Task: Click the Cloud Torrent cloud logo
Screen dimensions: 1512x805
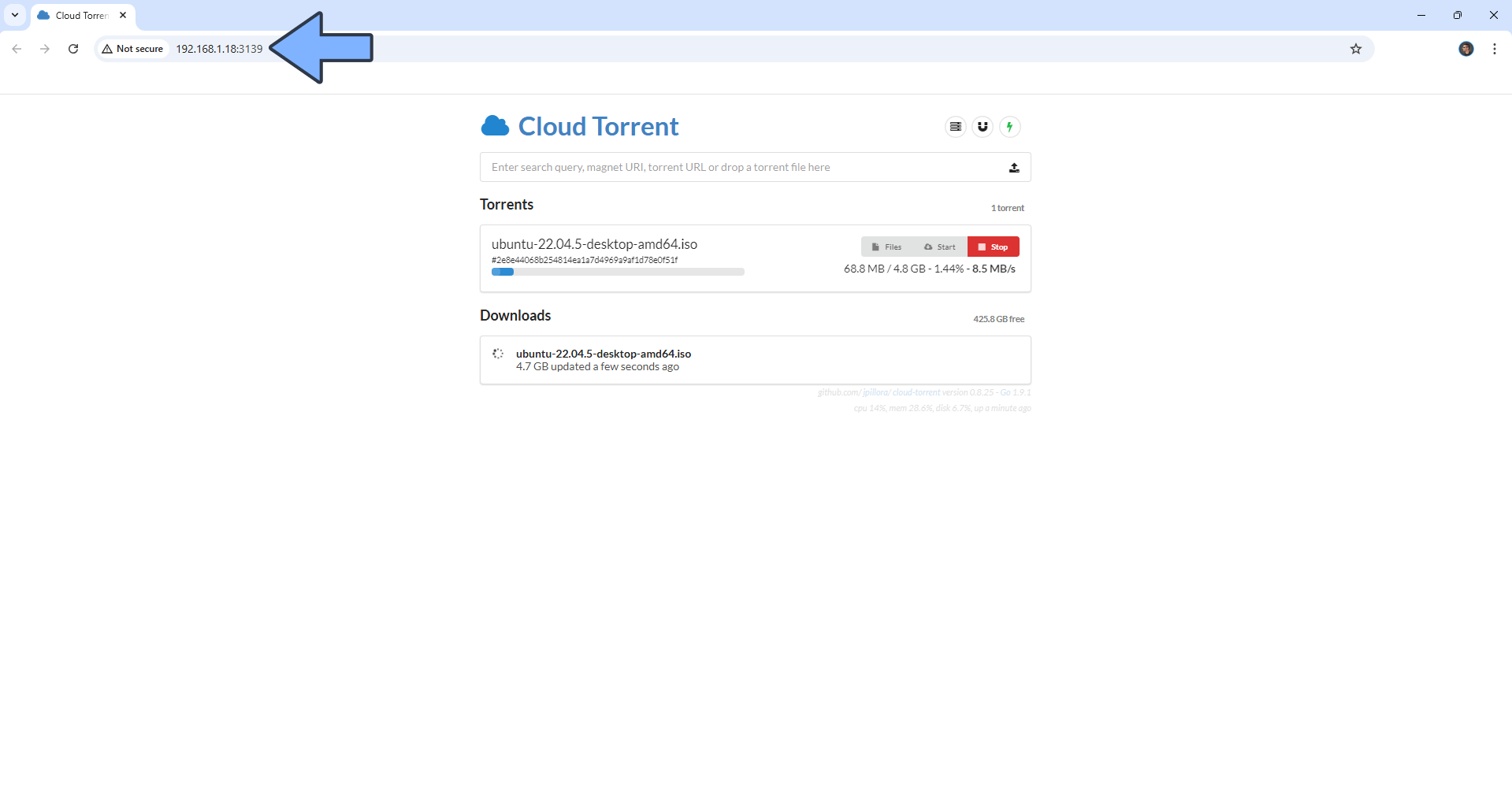Action: [x=495, y=126]
